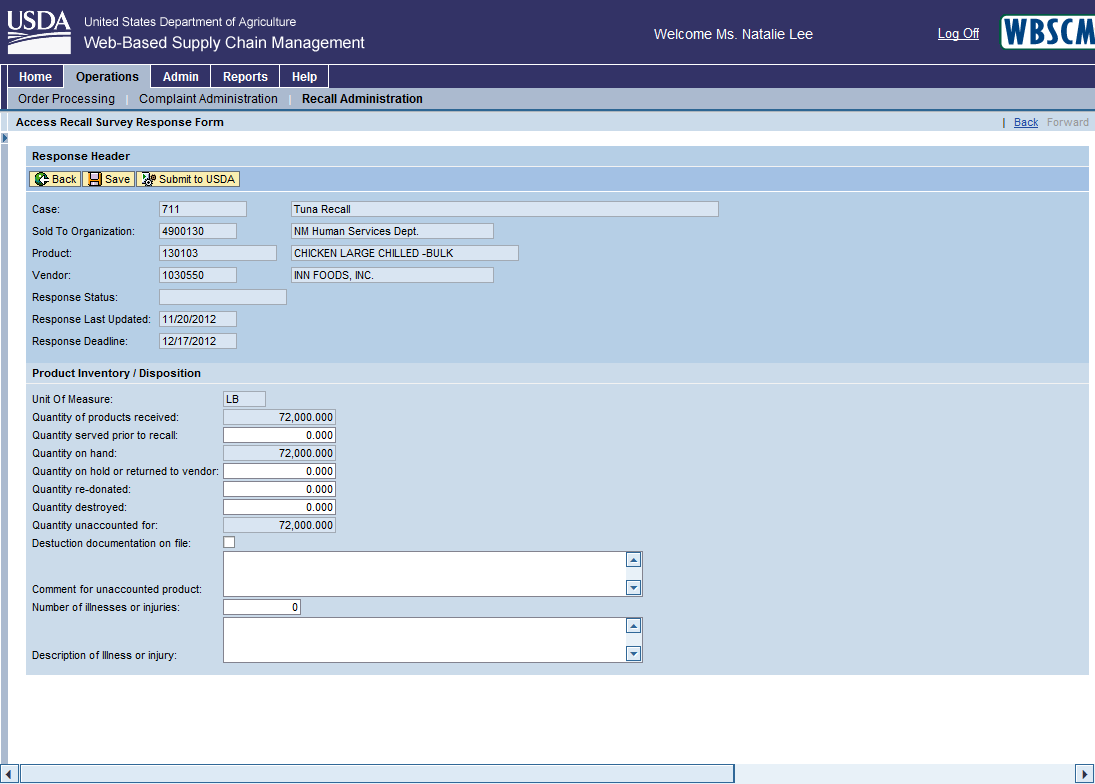Click Quantity destroyed input field
Viewport: 1095px width, 784px height.
279,507
